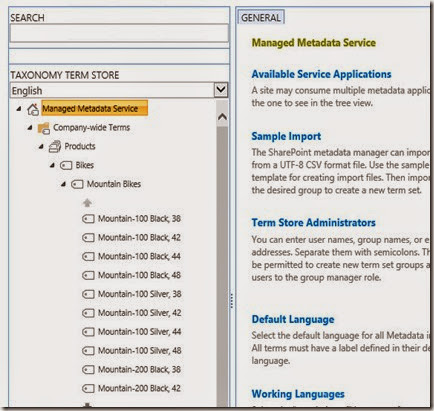Select term Mountain-100 Silver, 42
The width and height of the screenshot is (434, 411).
pos(140,313)
